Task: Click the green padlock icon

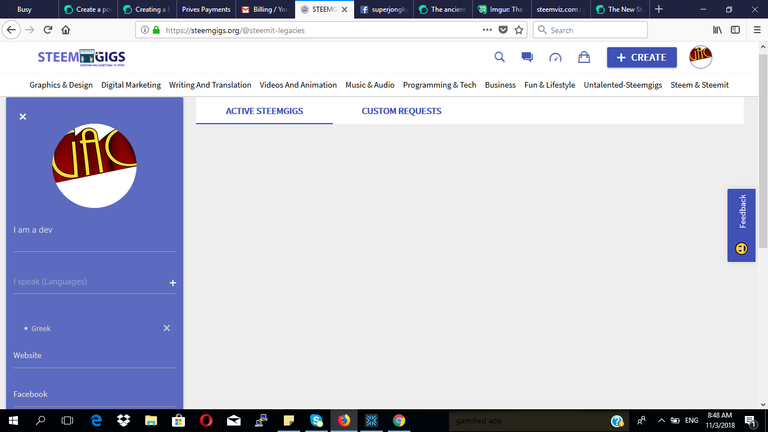Action: [156, 30]
